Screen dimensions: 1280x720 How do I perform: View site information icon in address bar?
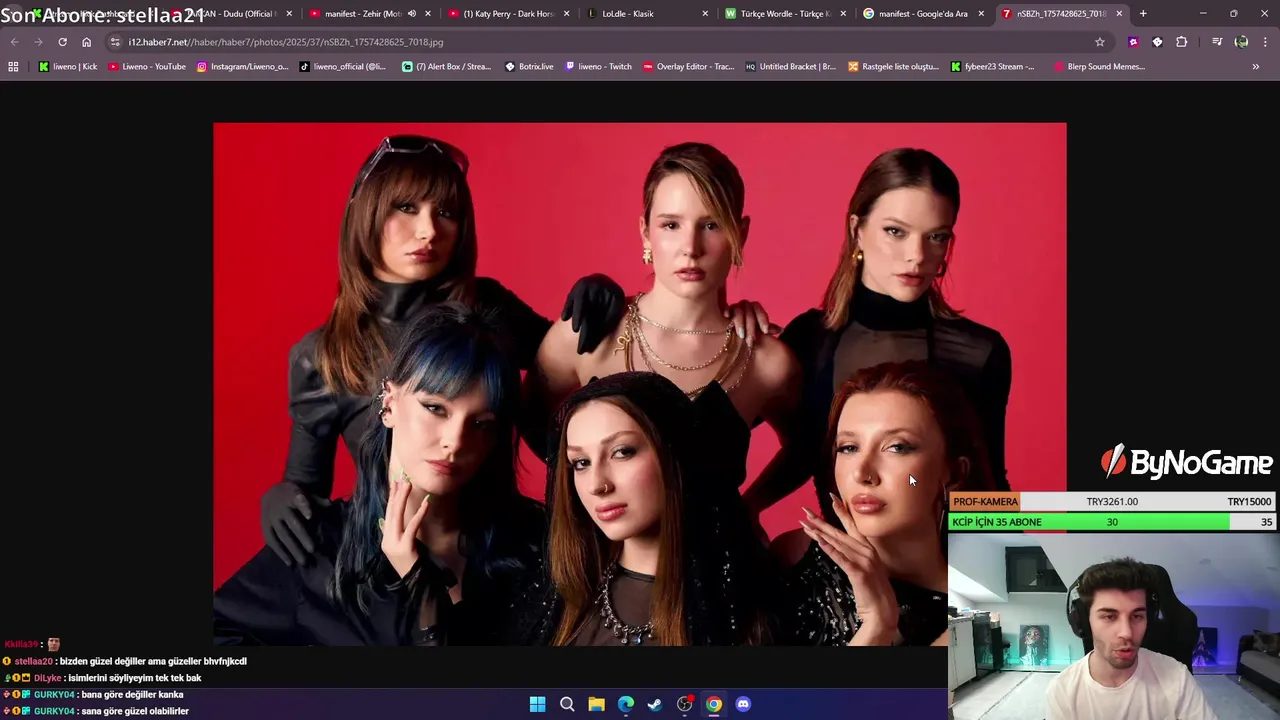point(115,42)
